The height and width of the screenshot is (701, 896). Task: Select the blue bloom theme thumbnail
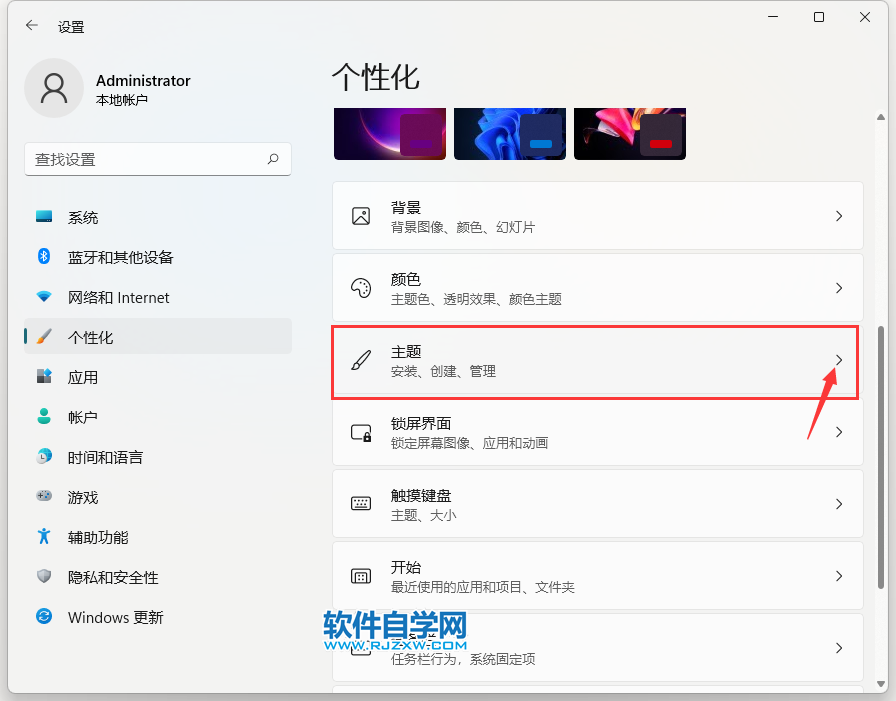pos(509,134)
